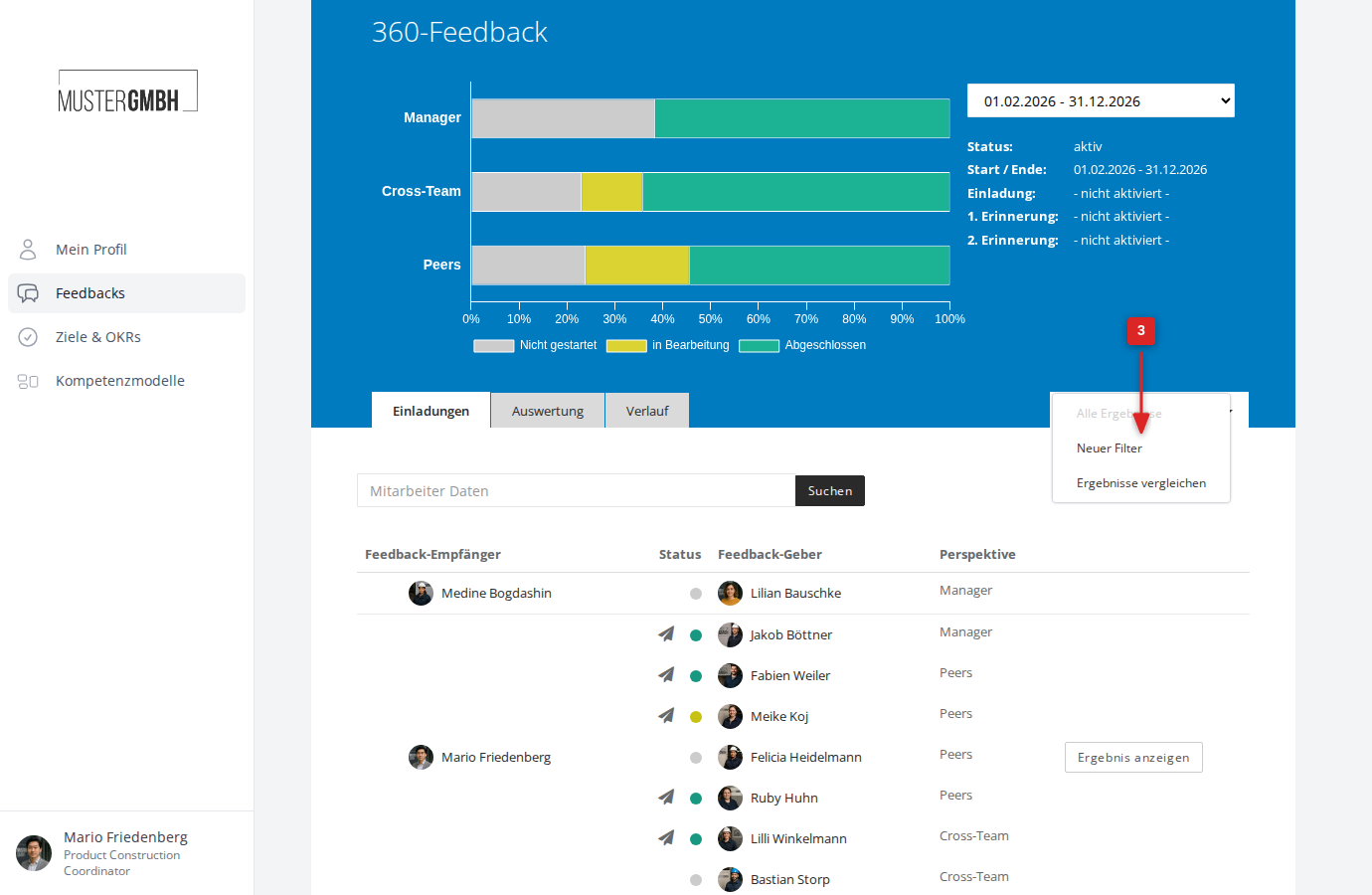1372x895 pixels.
Task: Click the Cross-Team perspective for Lilli Winkelmann
Action: pyautogui.click(x=974, y=836)
